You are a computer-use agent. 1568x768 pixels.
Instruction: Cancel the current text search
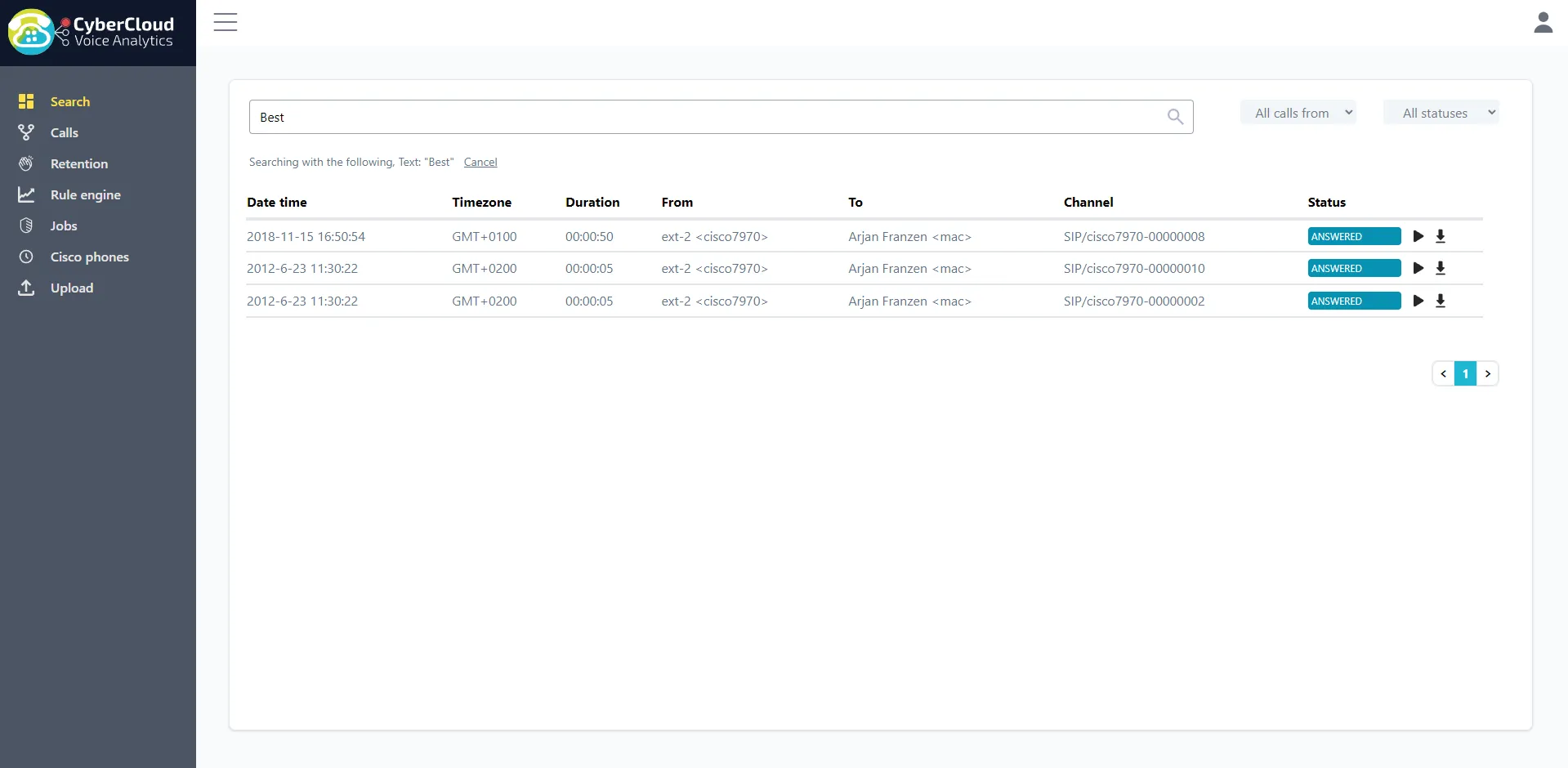point(480,162)
